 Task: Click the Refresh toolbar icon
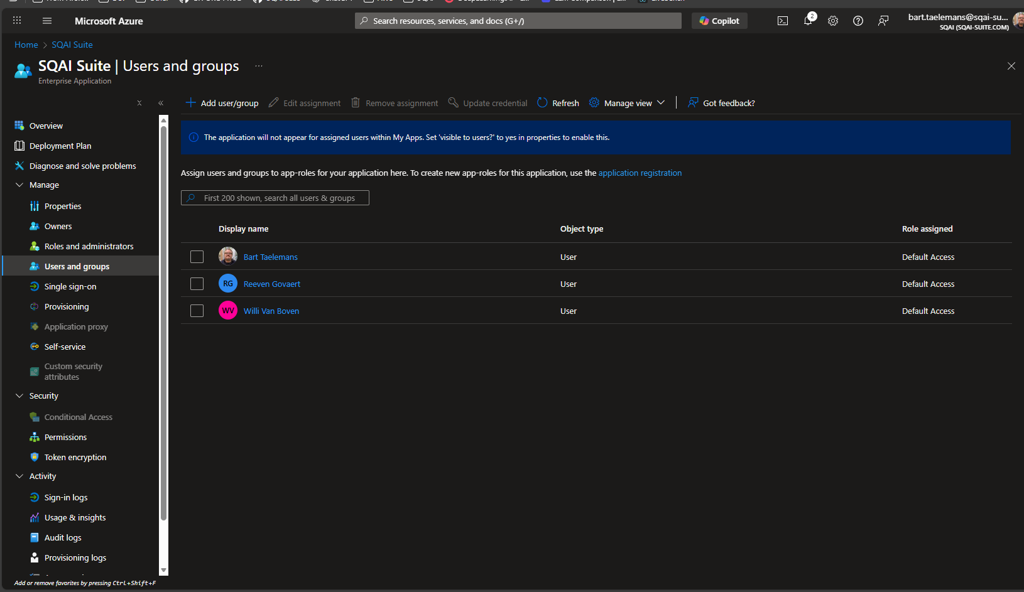pos(542,103)
